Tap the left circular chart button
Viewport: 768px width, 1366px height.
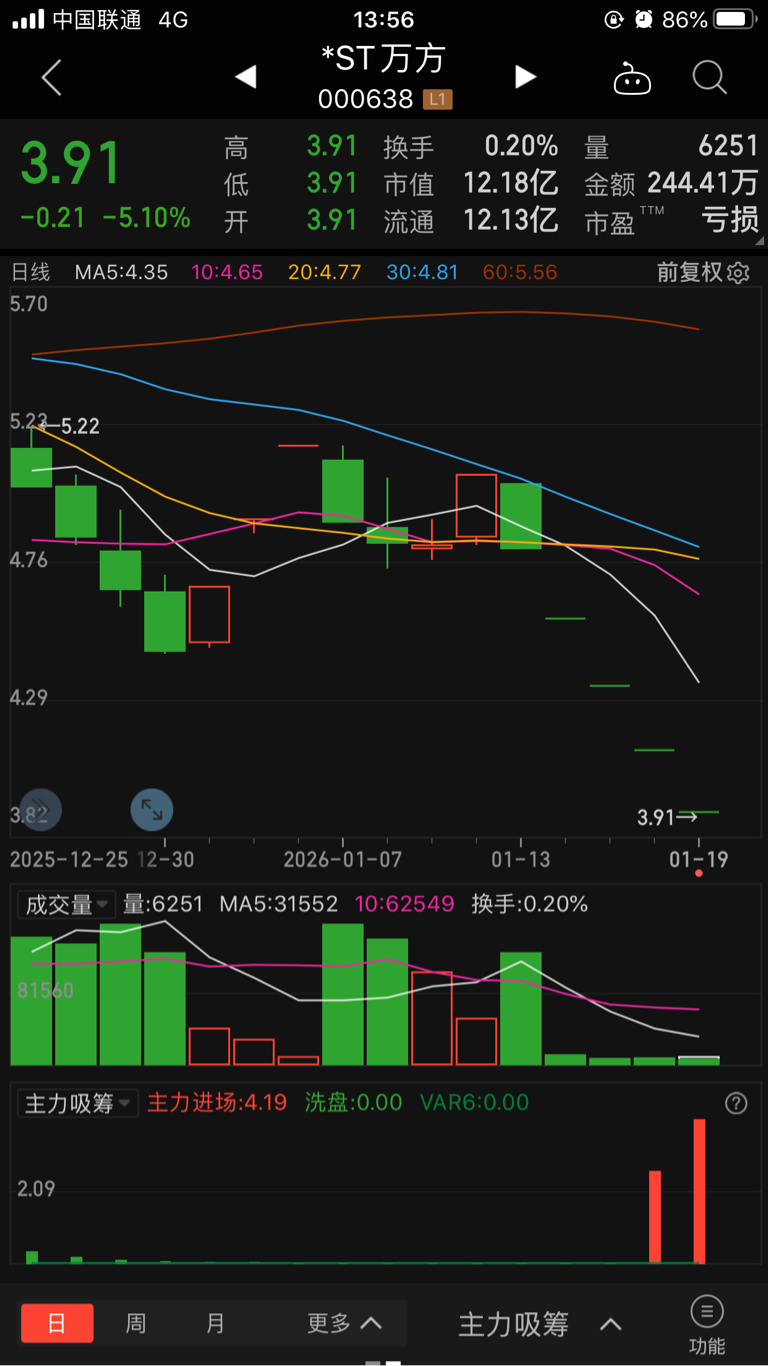[40, 810]
